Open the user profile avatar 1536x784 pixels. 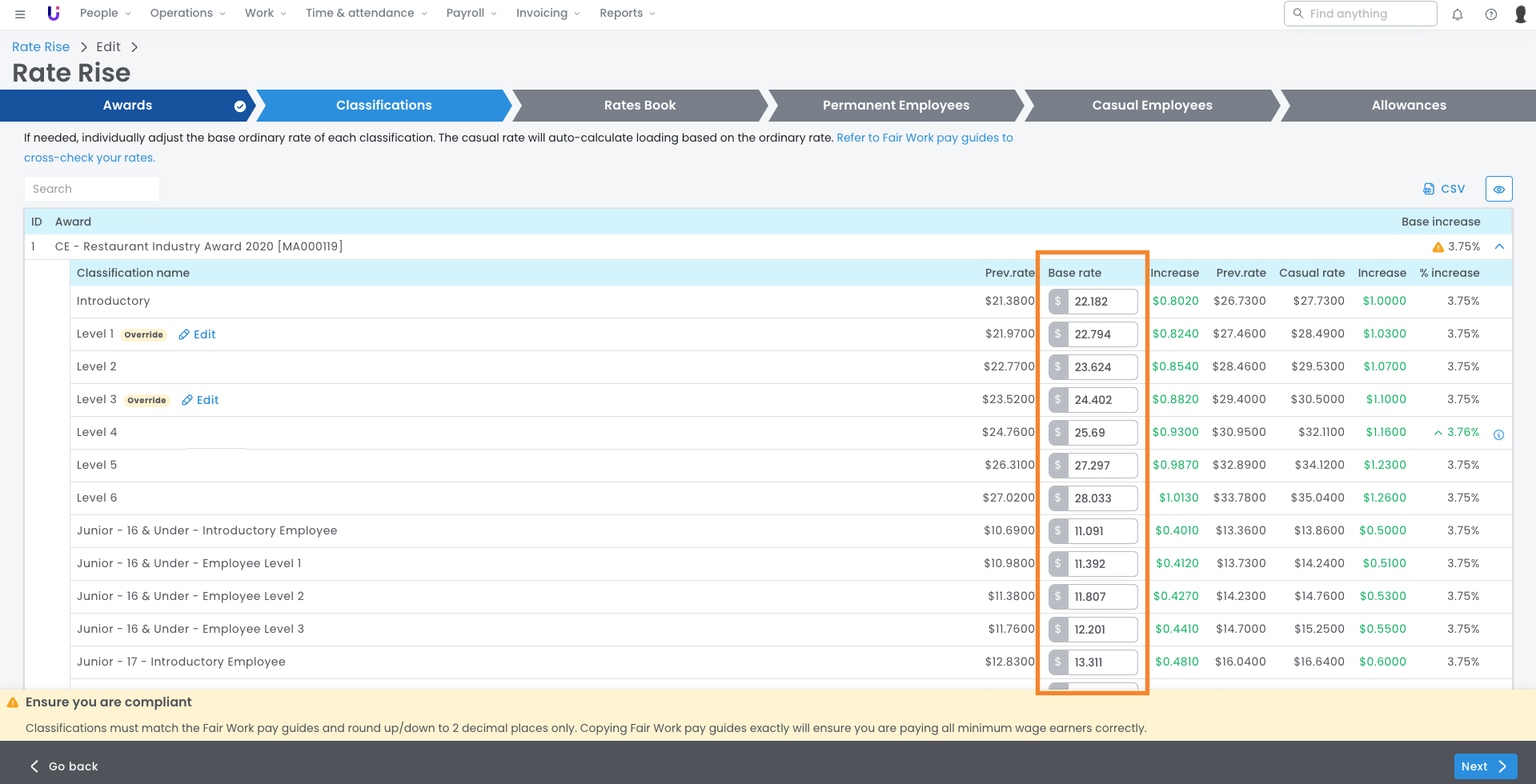click(1520, 14)
